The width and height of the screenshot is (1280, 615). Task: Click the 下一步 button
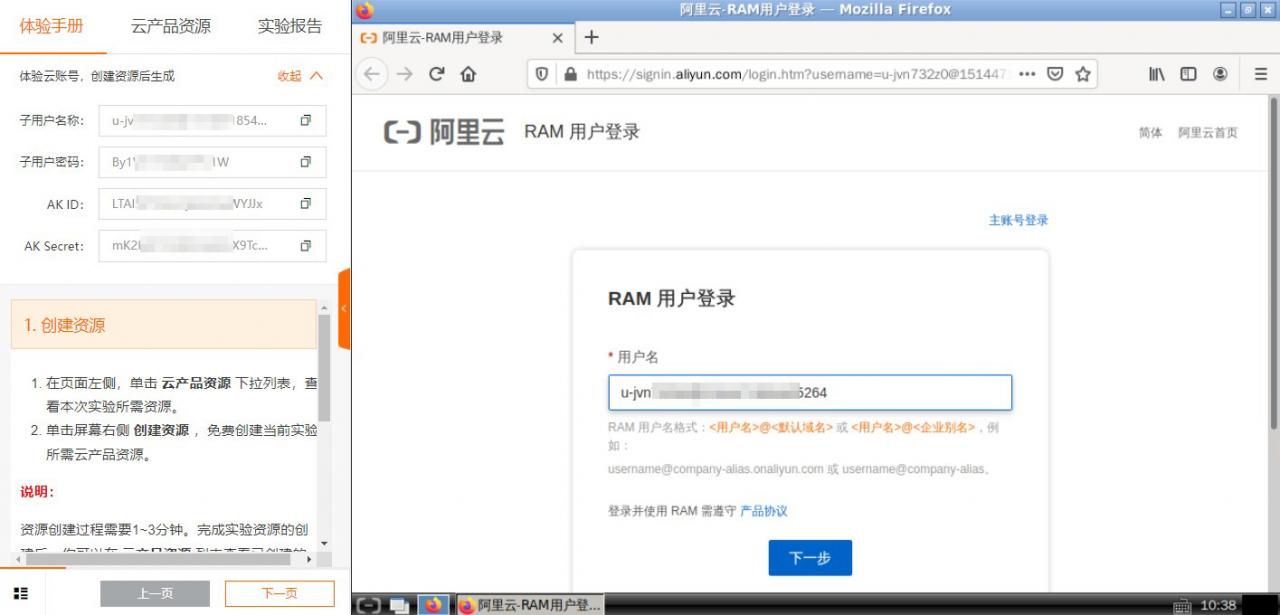pyautogui.click(x=810, y=558)
